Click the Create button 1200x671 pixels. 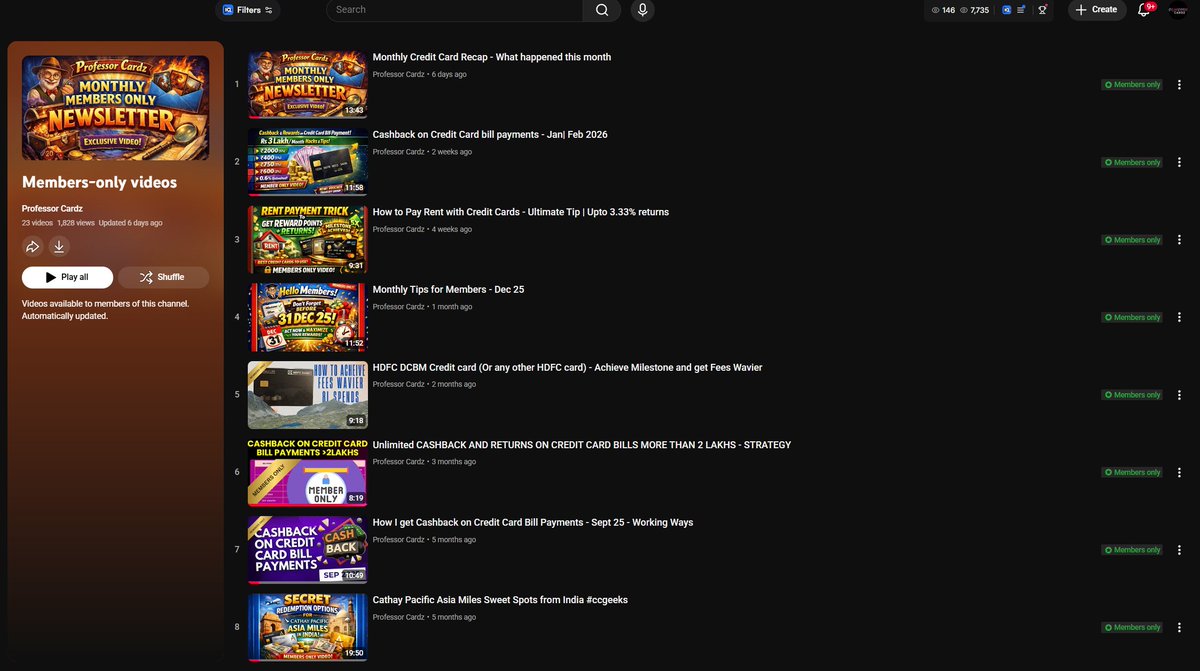[x=1096, y=10]
